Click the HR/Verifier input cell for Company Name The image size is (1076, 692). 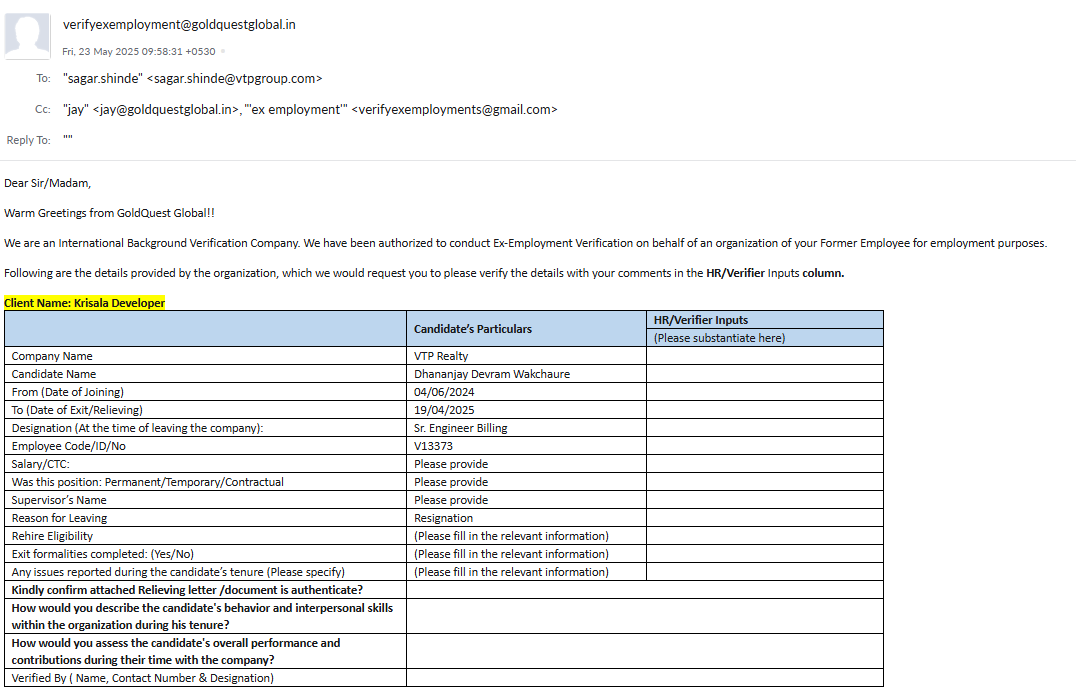(x=764, y=356)
